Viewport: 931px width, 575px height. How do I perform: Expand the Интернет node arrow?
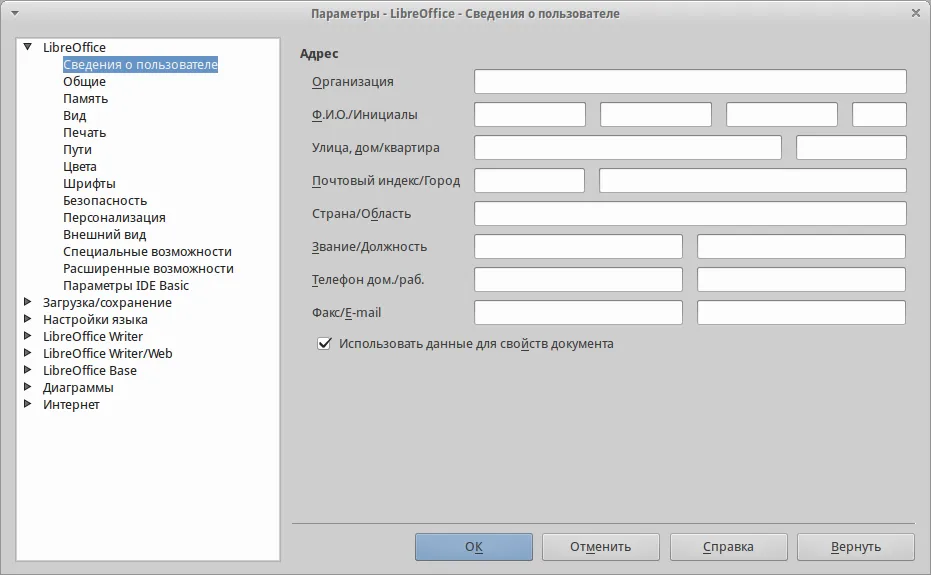[27, 404]
